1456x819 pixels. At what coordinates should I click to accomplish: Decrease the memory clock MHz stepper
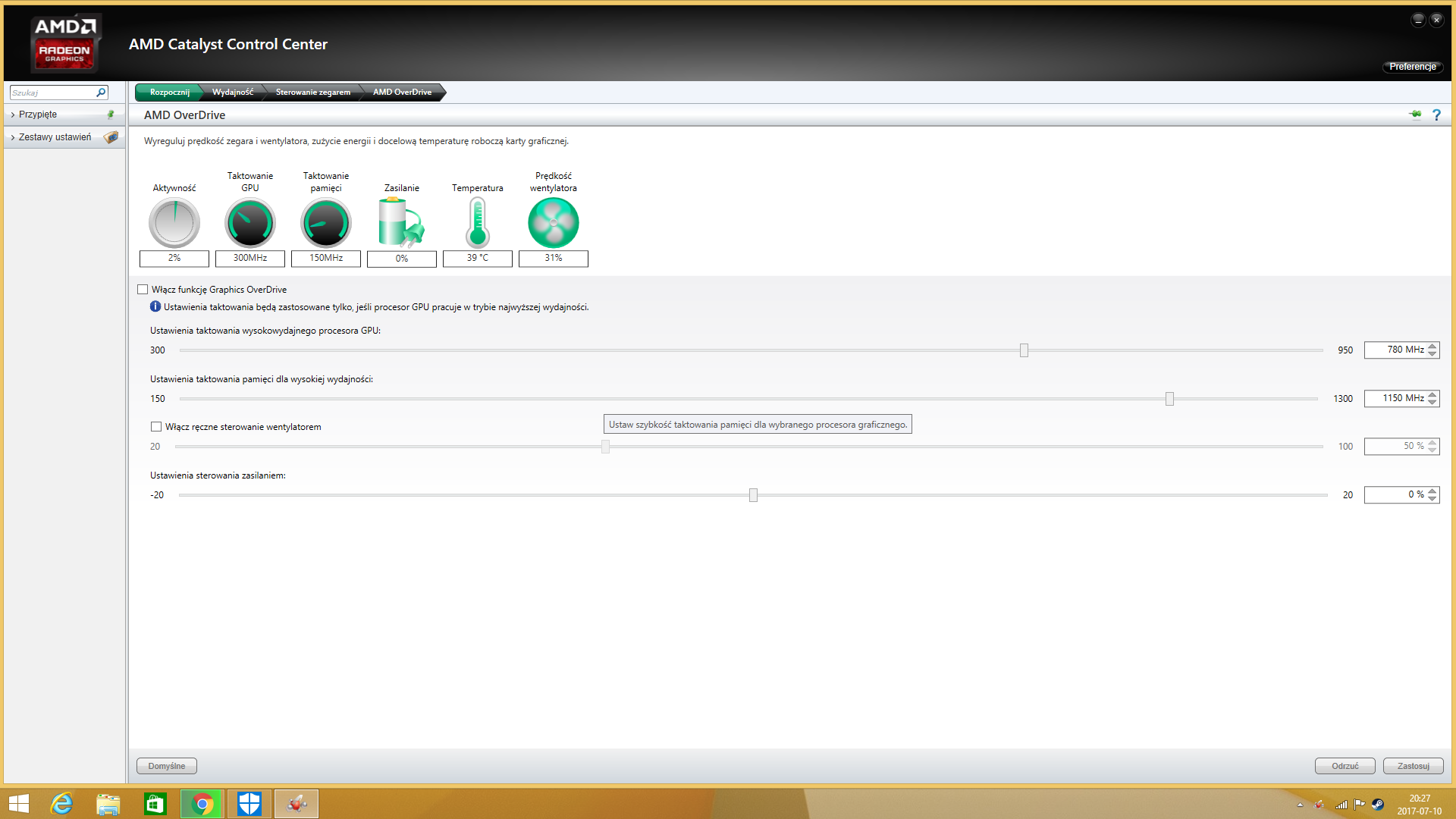tap(1432, 402)
